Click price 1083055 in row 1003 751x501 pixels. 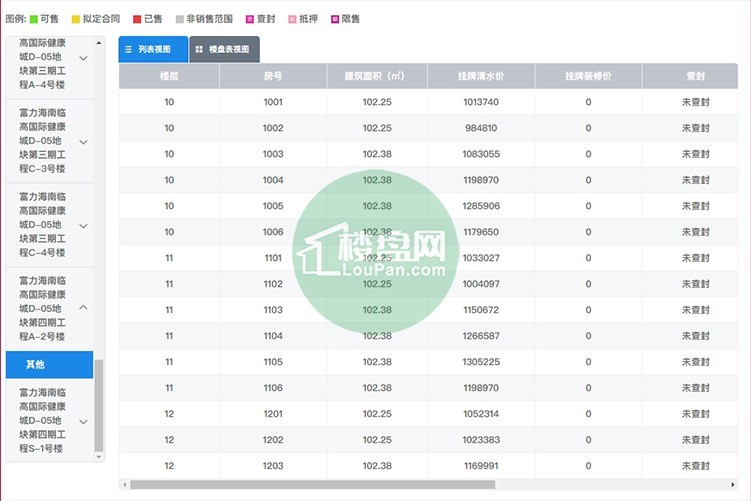point(481,154)
